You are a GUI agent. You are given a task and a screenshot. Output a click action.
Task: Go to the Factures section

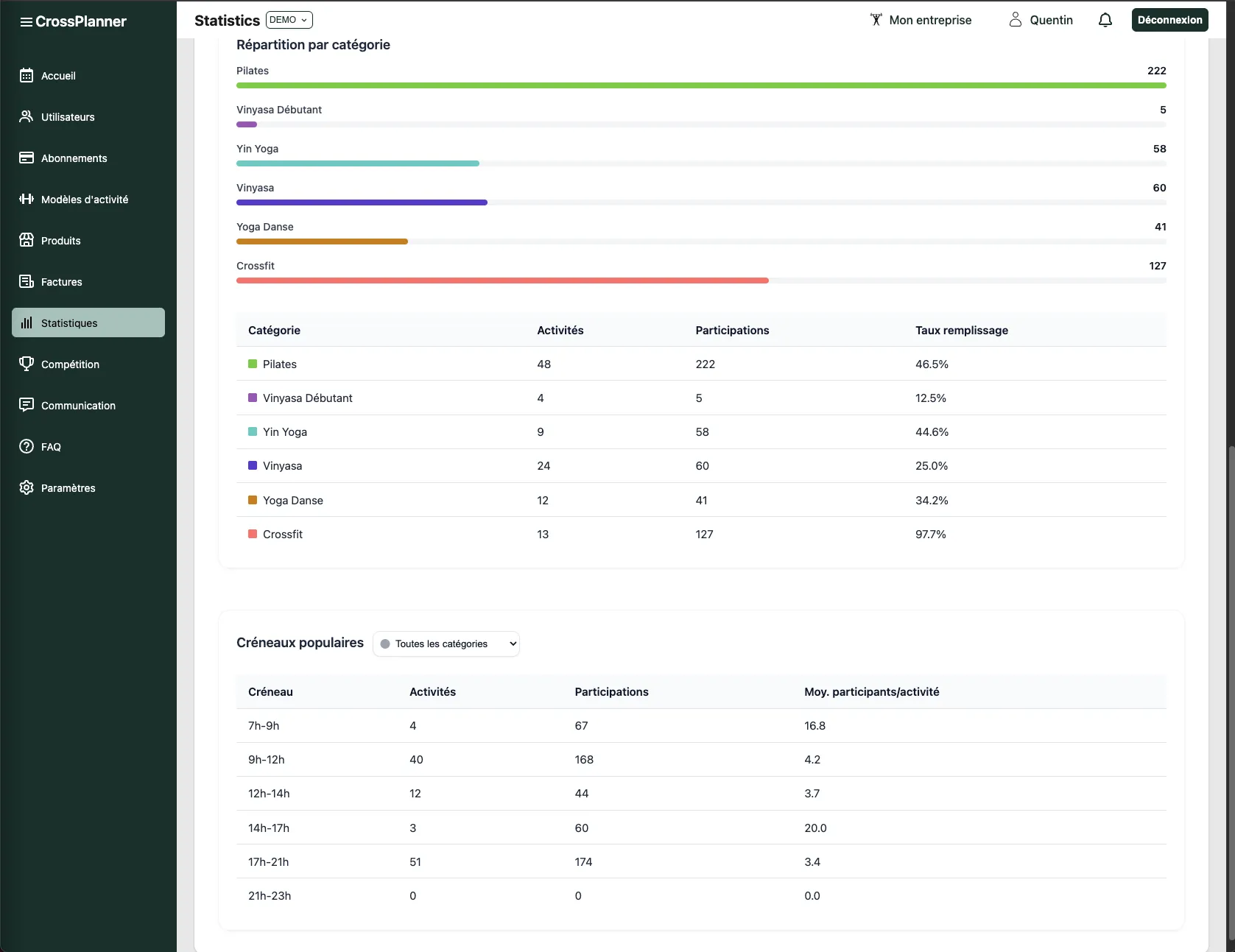(61, 282)
